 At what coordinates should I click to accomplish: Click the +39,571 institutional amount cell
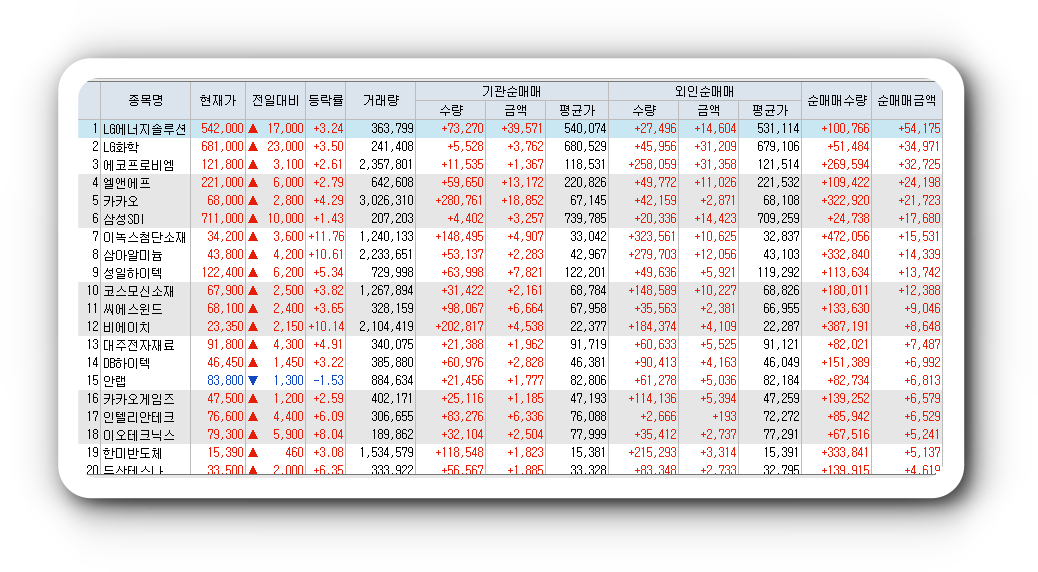click(523, 128)
